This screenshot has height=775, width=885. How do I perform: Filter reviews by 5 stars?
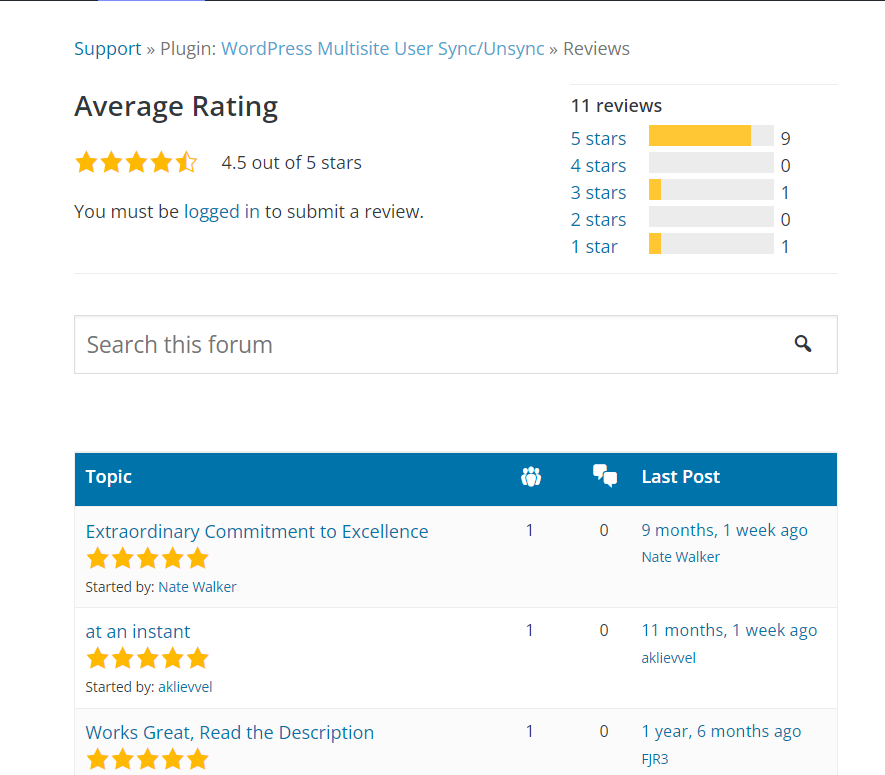598,138
